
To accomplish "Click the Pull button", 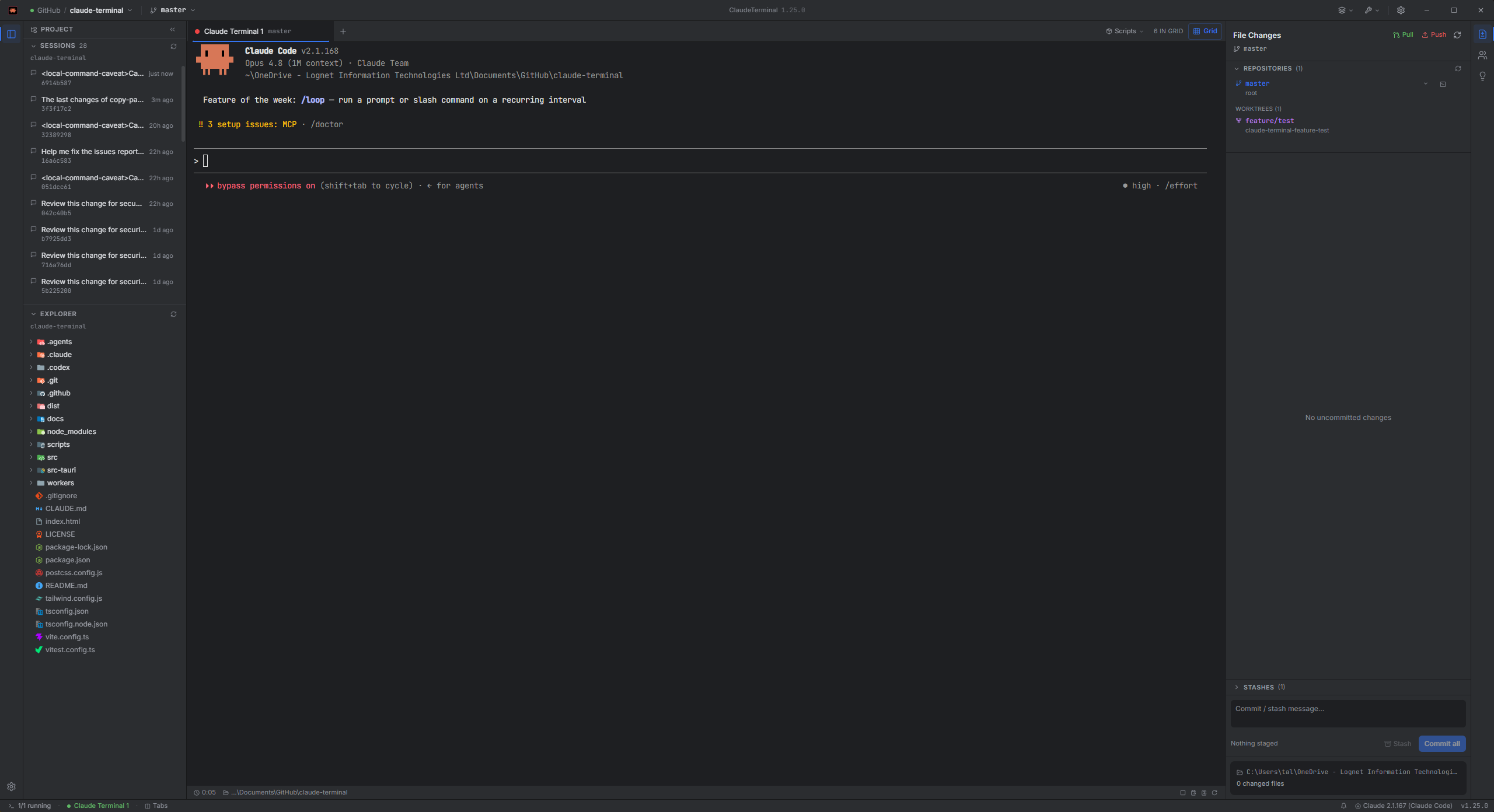I will 1403,35.
